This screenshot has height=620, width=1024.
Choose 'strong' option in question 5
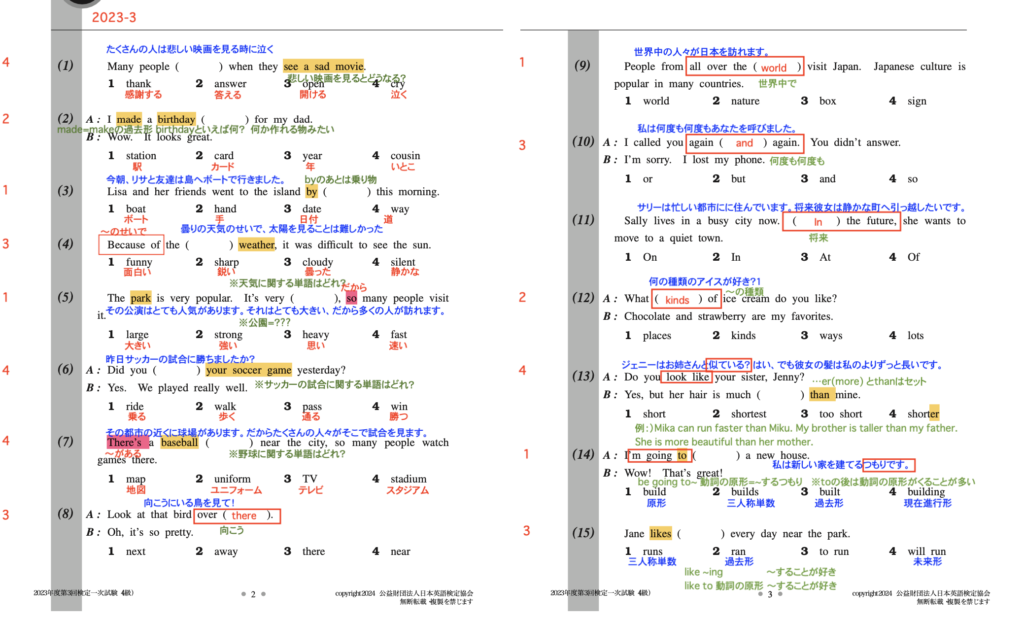pos(229,334)
